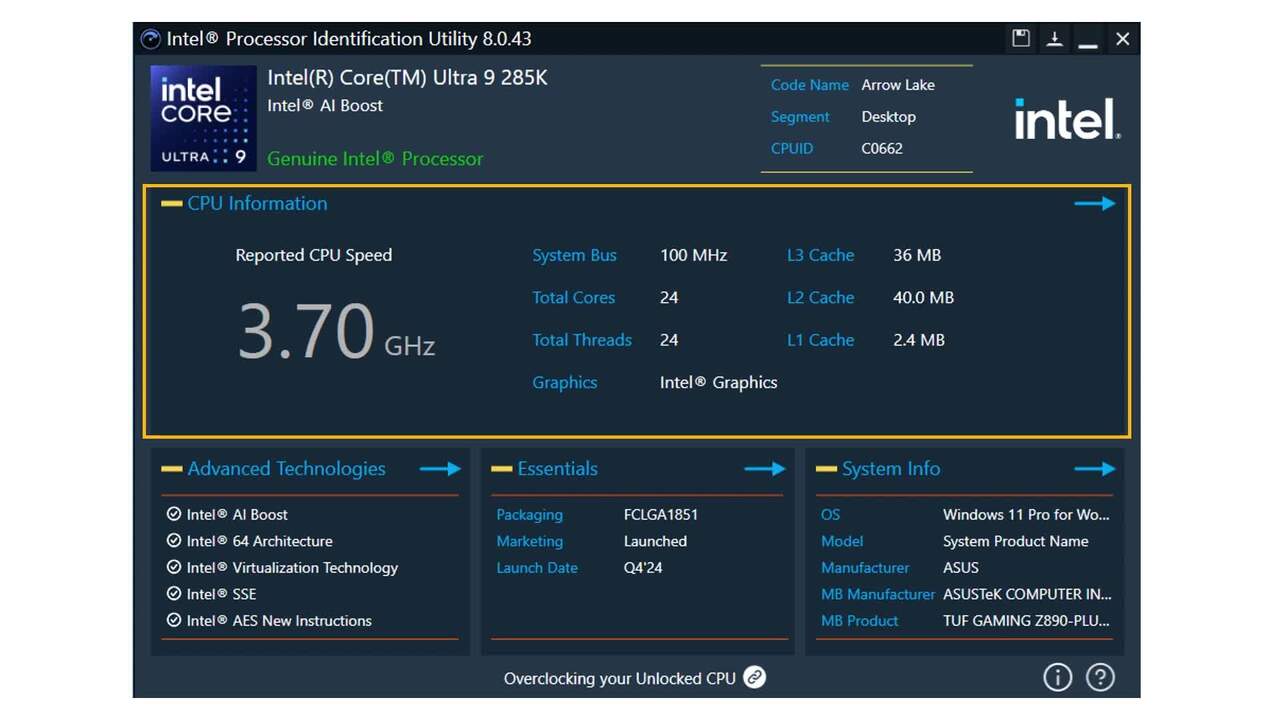Screen dimensions: 1280x720
Task: Open the help question mark icon
Action: point(1100,677)
